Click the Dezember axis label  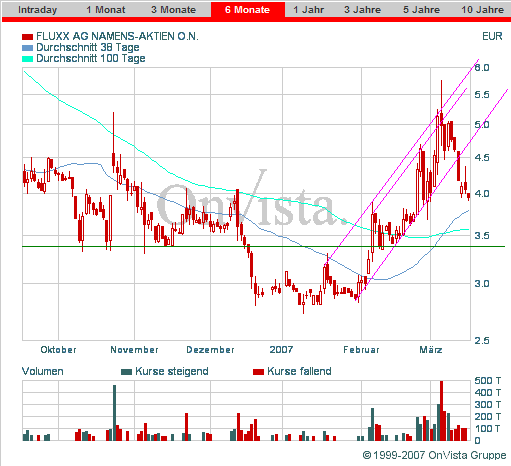[x=210, y=350]
